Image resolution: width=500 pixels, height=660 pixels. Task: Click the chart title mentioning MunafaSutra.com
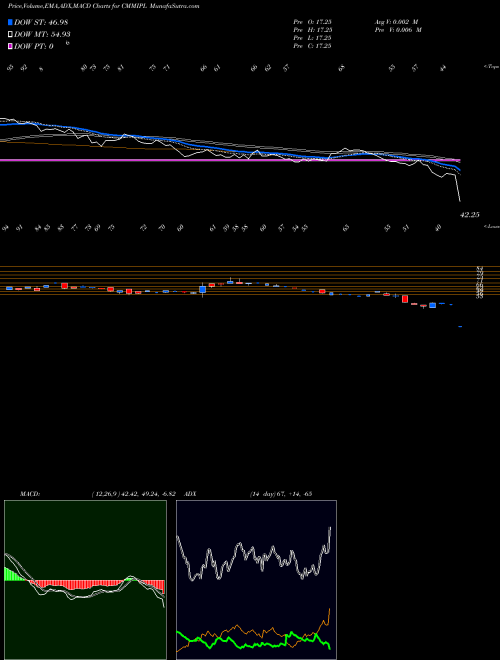tap(104, 6)
